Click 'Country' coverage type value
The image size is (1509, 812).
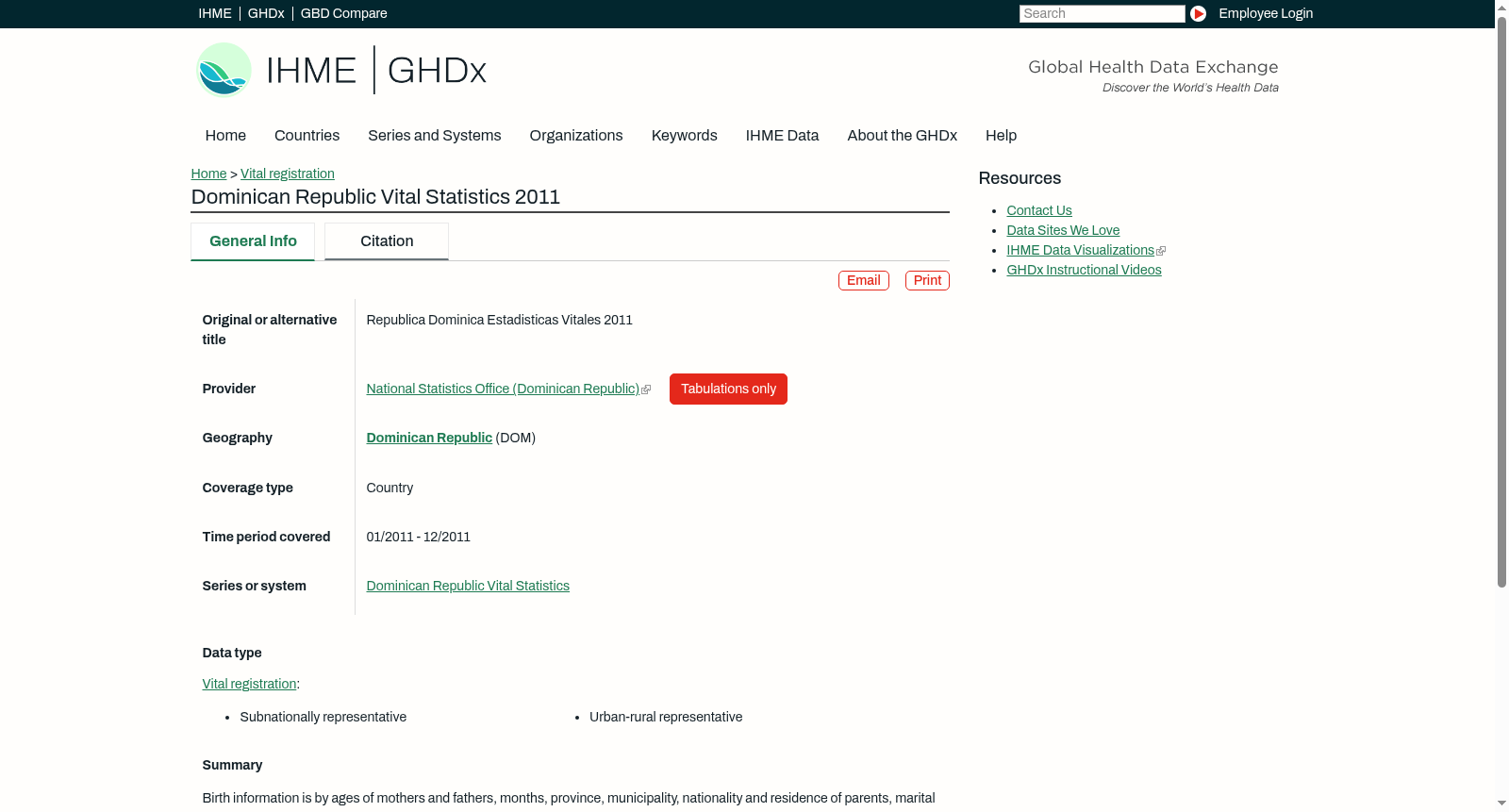390,488
